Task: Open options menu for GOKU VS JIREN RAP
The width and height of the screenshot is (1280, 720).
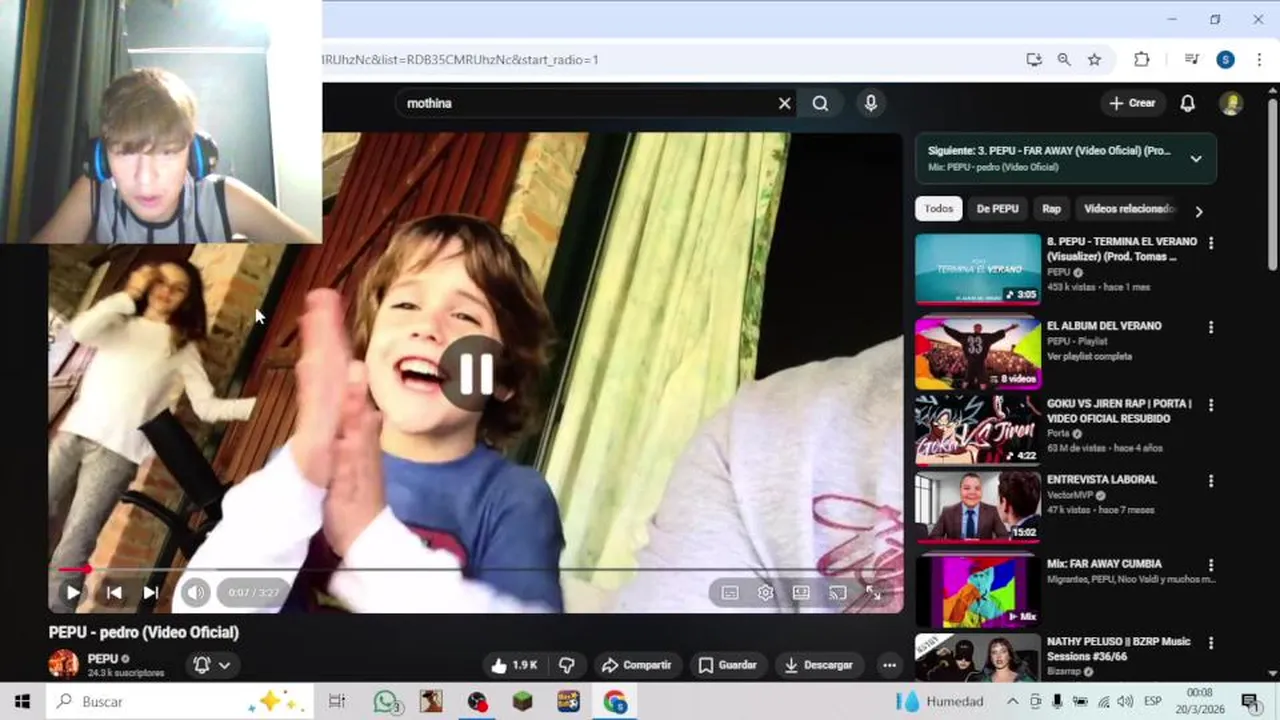Action: [1211, 405]
